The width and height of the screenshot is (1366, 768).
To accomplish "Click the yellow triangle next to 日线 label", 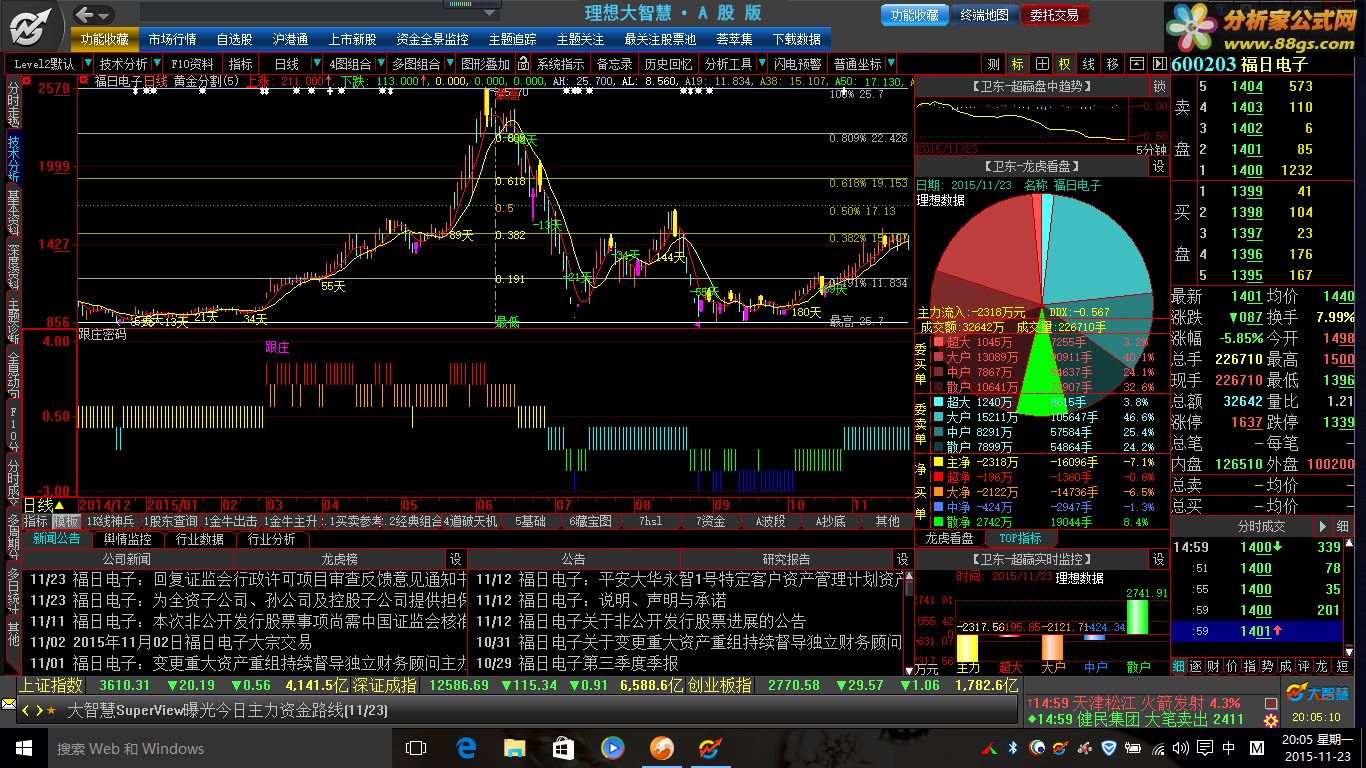I will (x=58, y=505).
